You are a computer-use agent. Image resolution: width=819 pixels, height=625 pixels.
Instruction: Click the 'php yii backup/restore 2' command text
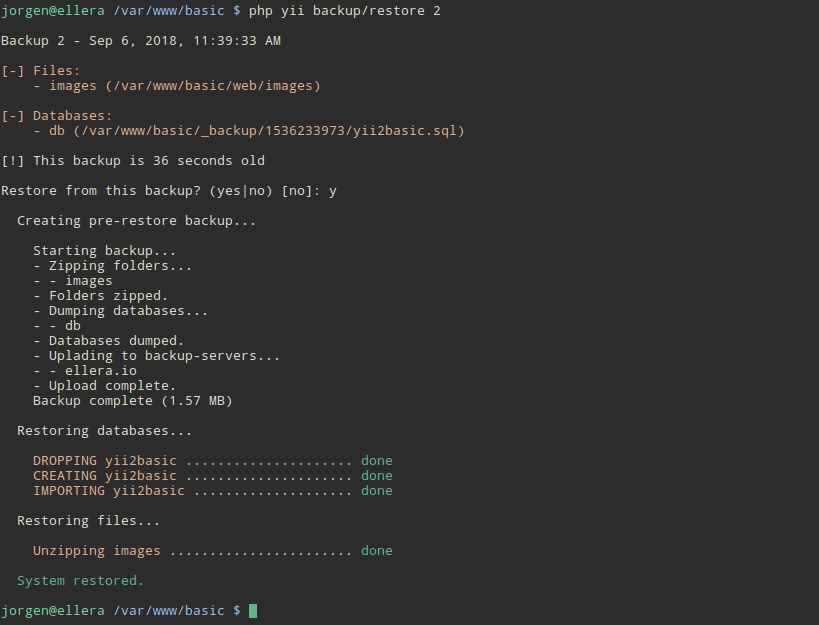[x=345, y=10]
